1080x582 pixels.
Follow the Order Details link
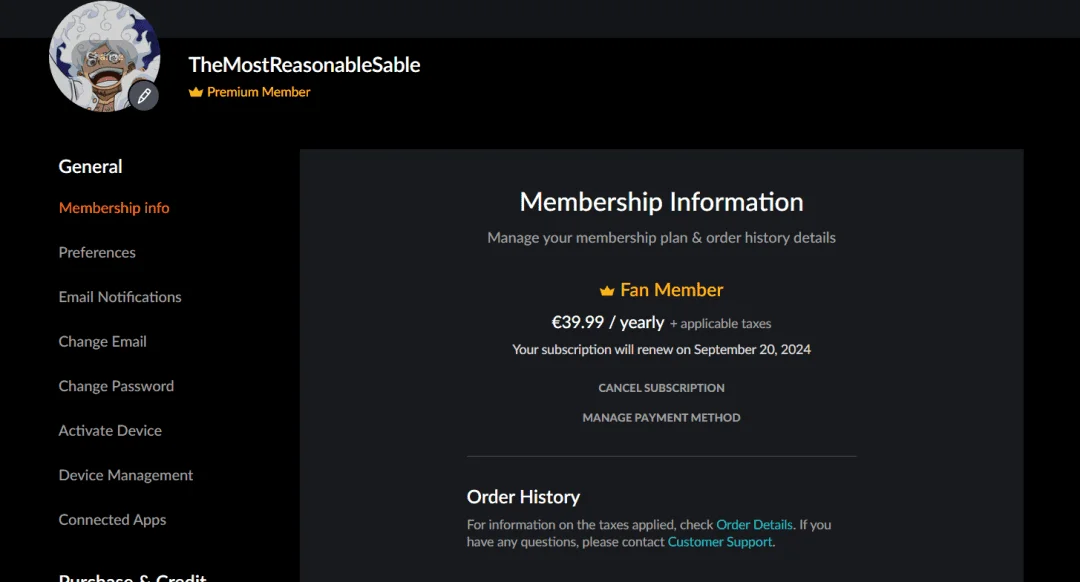754,525
